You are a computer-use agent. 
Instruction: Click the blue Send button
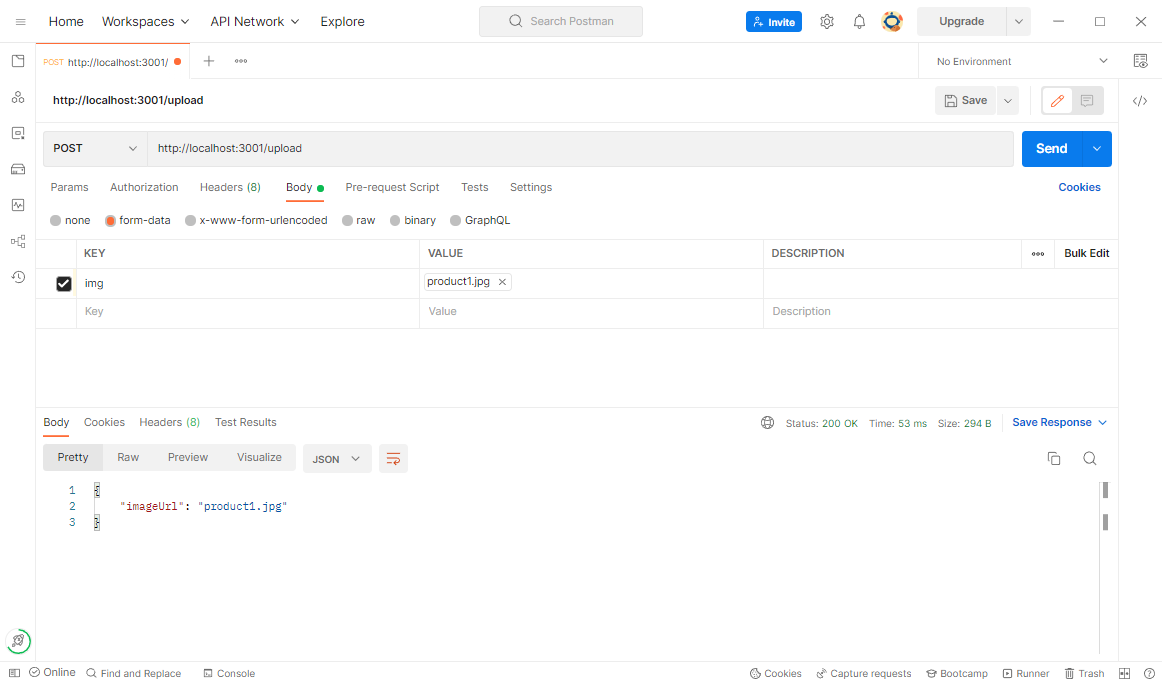pyautogui.click(x=1052, y=149)
